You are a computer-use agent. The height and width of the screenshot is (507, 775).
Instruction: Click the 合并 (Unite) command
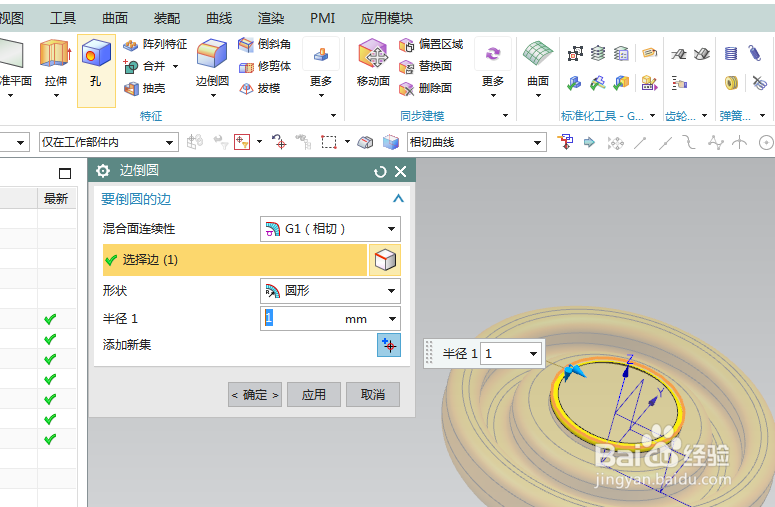pos(145,66)
